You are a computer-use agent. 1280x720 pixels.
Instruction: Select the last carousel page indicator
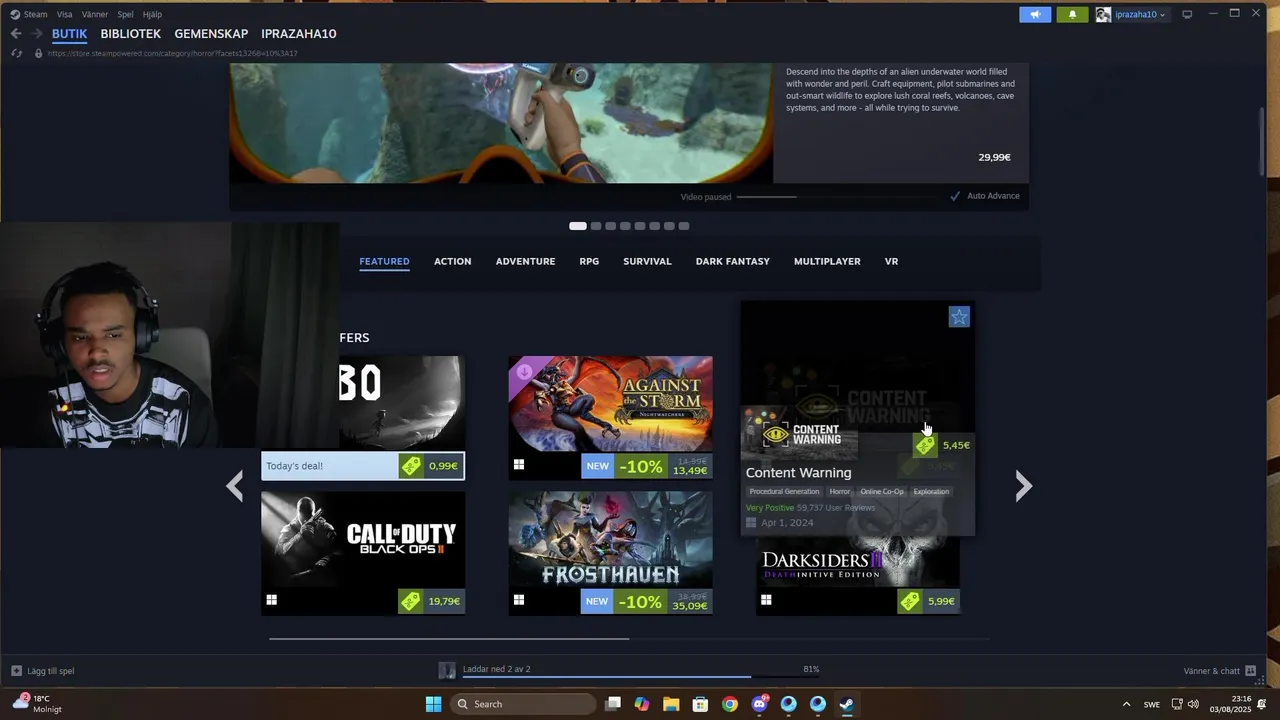684,226
